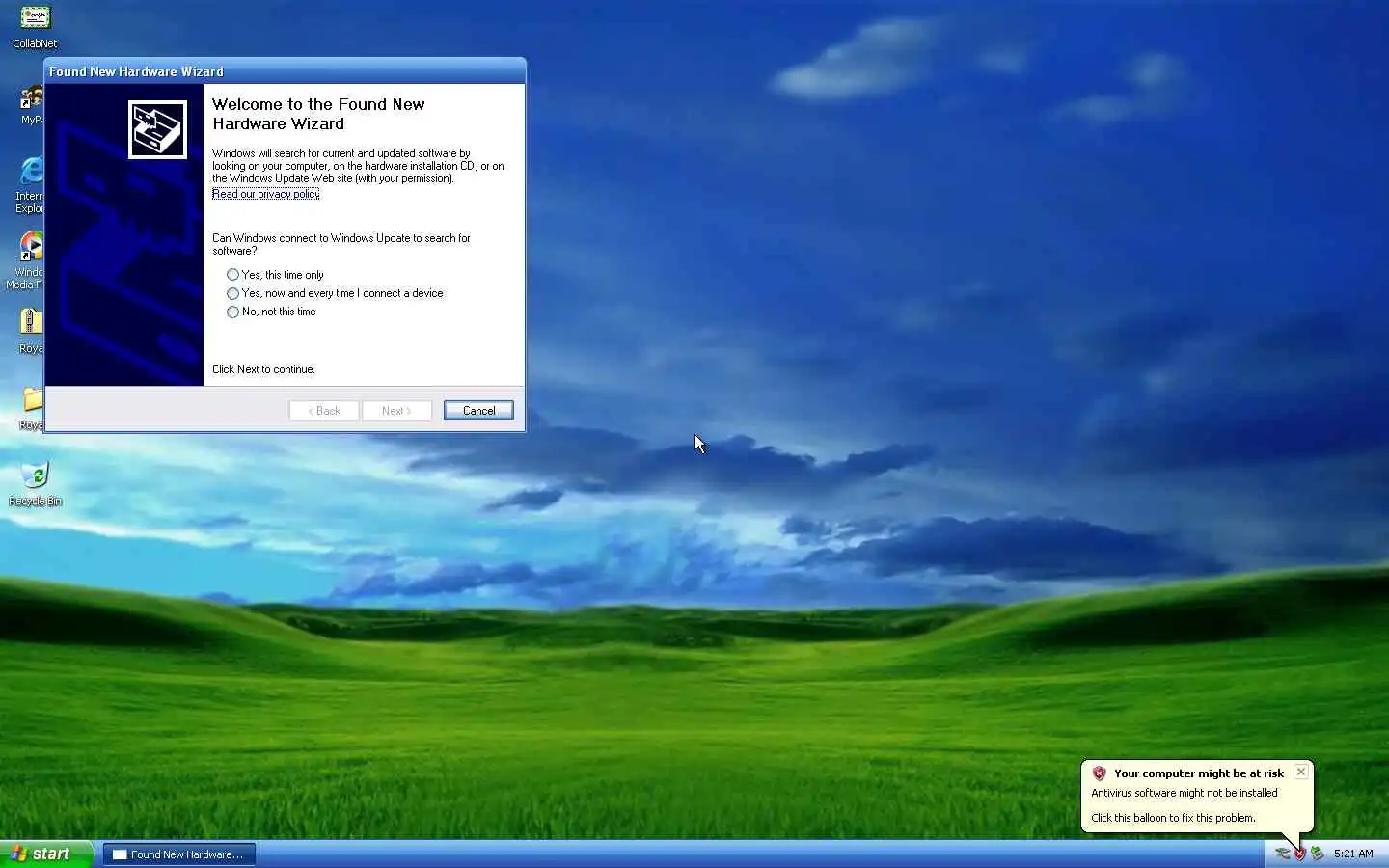The height and width of the screenshot is (868, 1389).
Task: Close the security warning balloon
Action: (x=1301, y=772)
